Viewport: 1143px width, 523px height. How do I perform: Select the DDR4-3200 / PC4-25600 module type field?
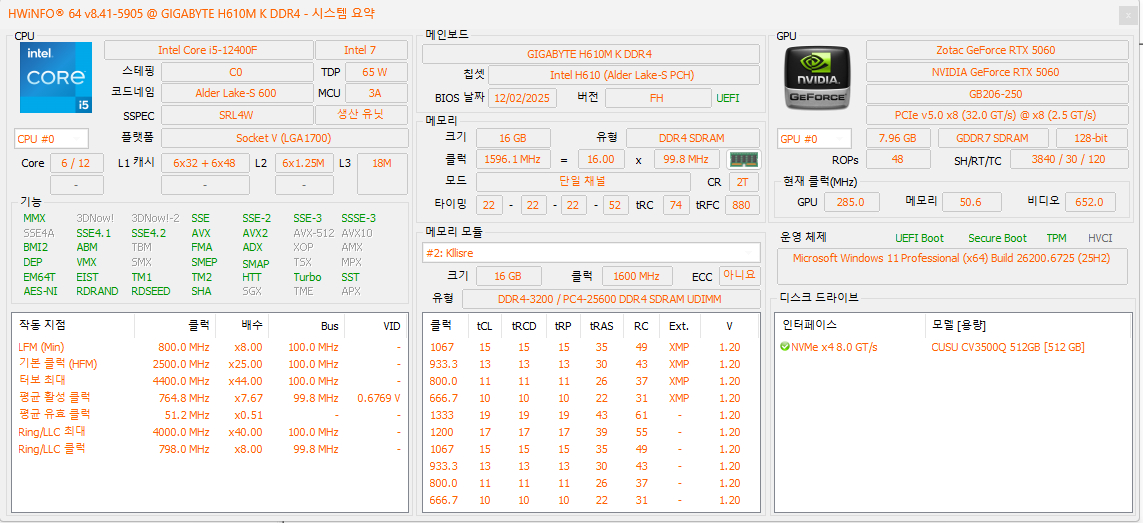611,299
